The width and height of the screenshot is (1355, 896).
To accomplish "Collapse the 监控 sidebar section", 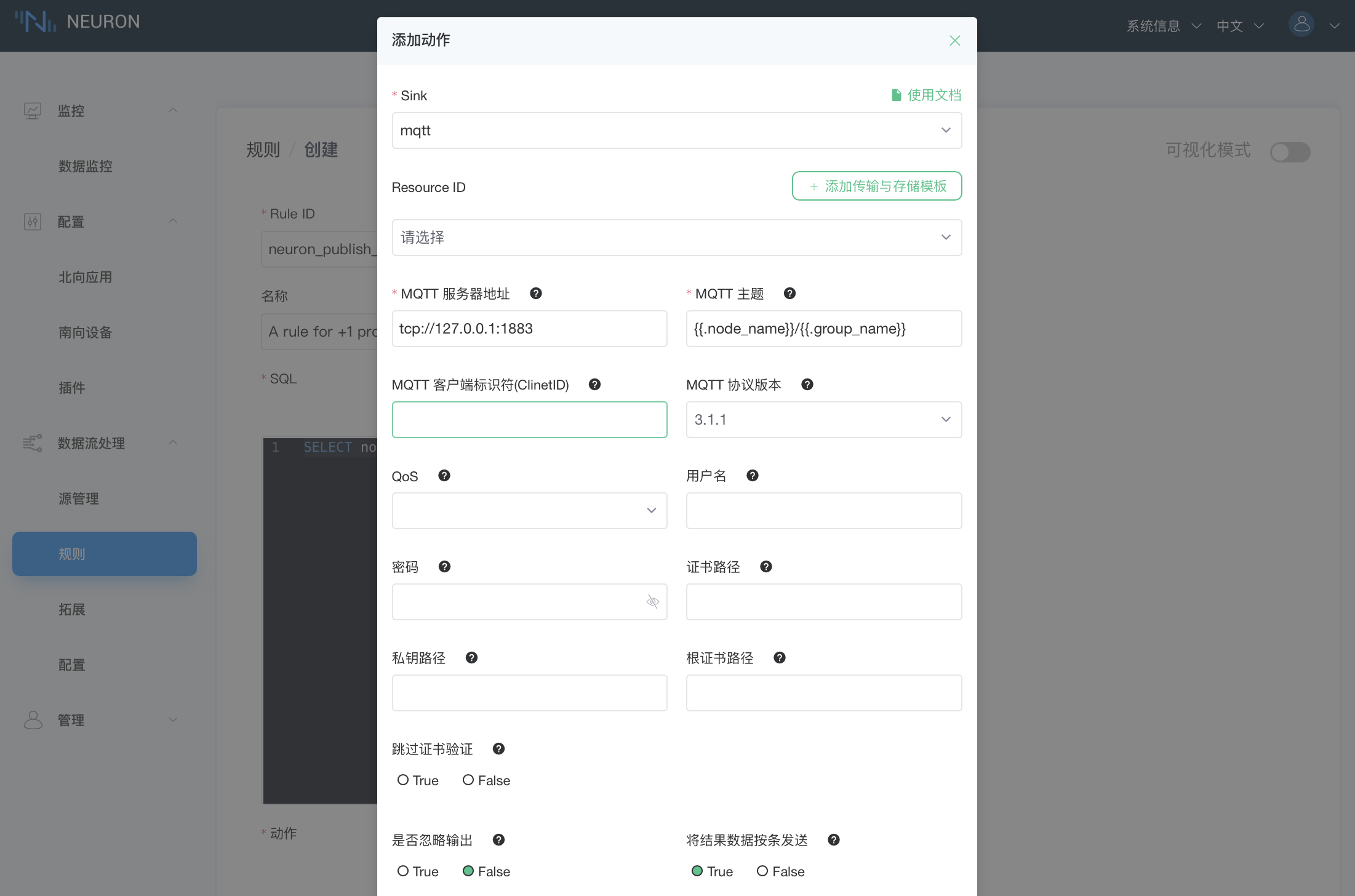I will tap(173, 111).
